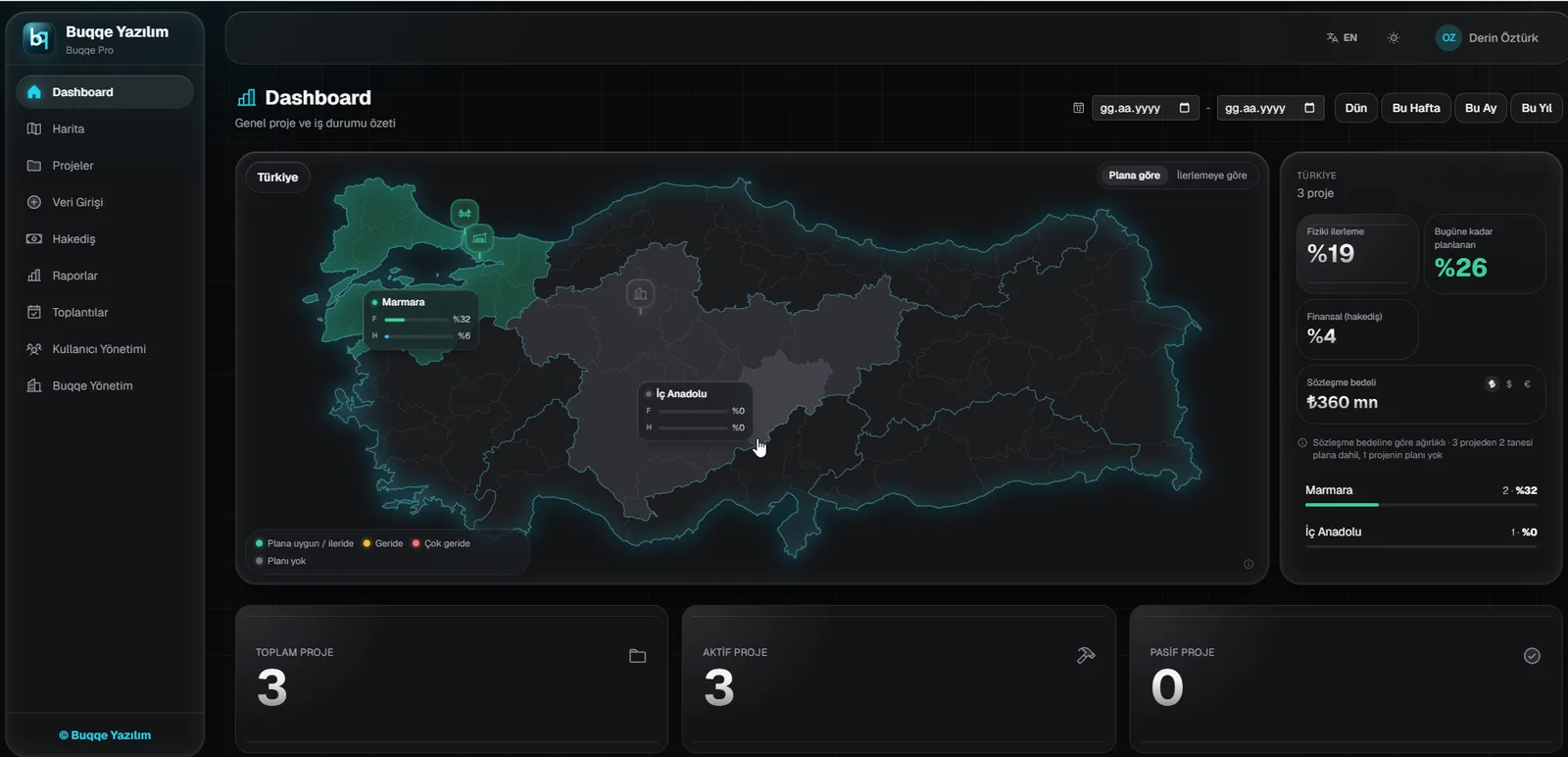Switch contract currency to dollar
The width and height of the screenshot is (1568, 757).
pyautogui.click(x=1509, y=383)
